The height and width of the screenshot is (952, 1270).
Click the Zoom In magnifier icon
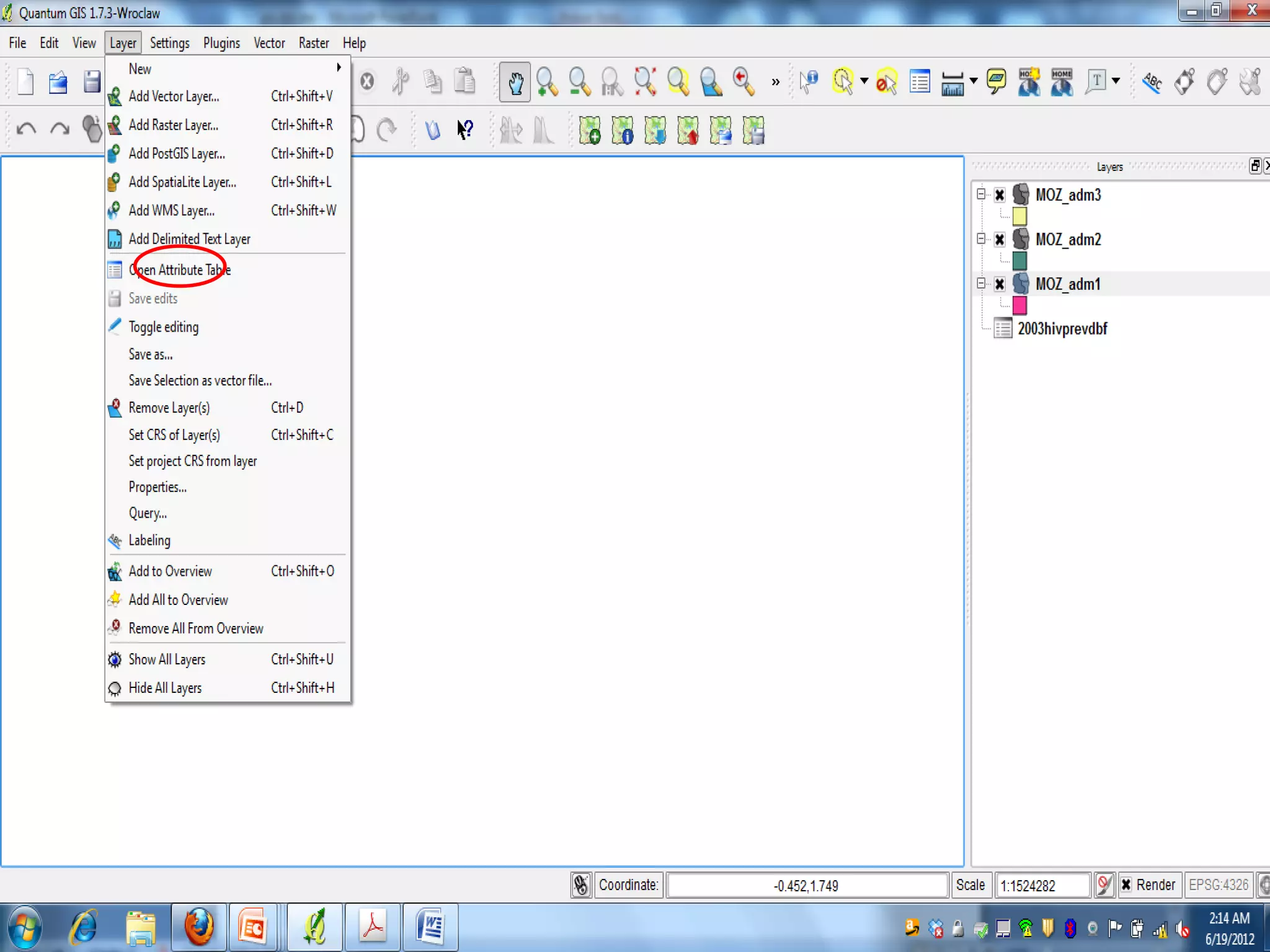click(547, 82)
